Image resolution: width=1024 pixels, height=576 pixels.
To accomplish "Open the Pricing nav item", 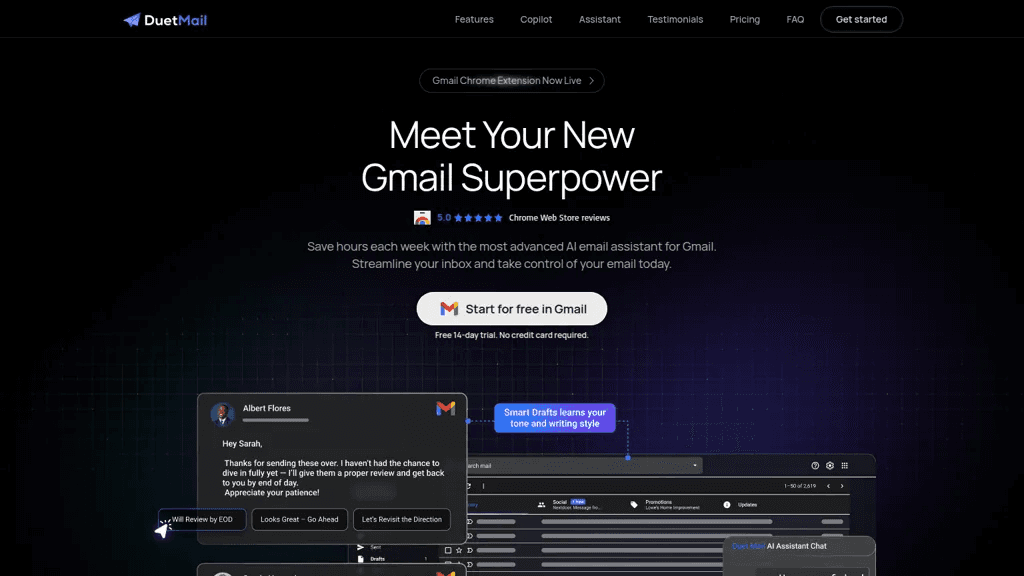I will pyautogui.click(x=744, y=20).
